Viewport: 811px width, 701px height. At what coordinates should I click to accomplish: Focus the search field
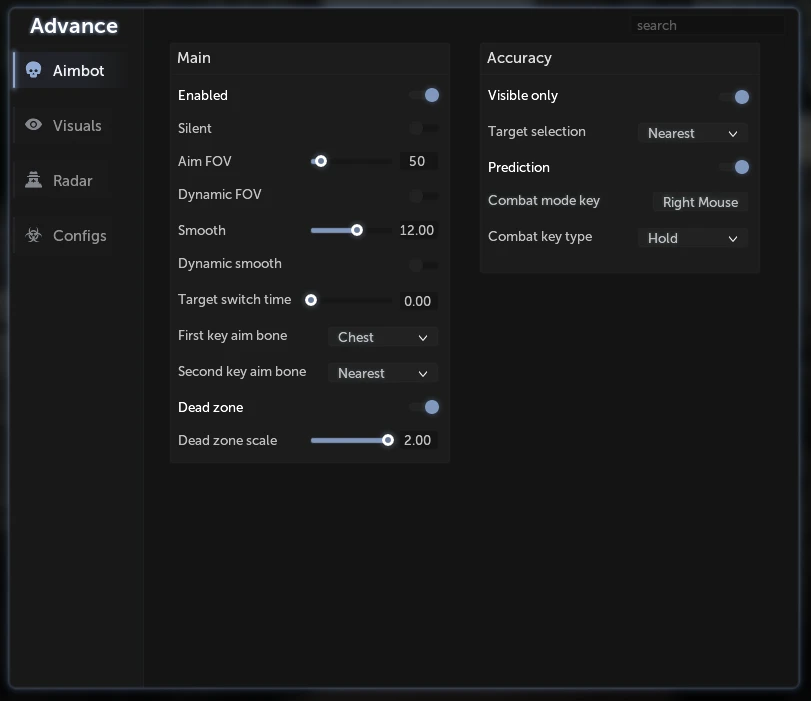click(x=707, y=25)
